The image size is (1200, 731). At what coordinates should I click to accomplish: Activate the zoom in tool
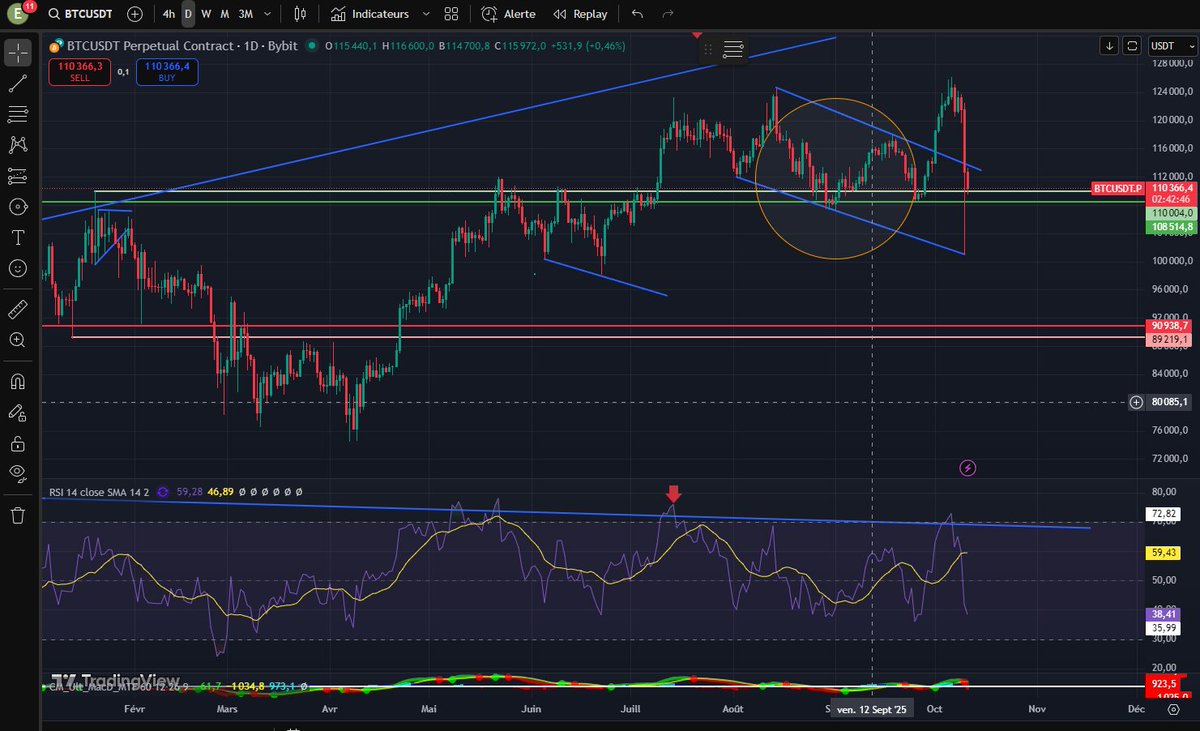pos(18,340)
